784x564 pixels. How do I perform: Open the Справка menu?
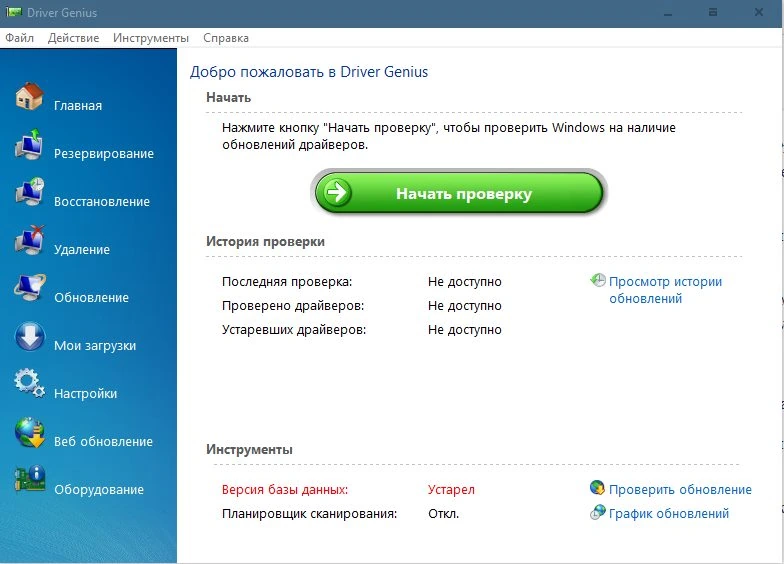[226, 38]
